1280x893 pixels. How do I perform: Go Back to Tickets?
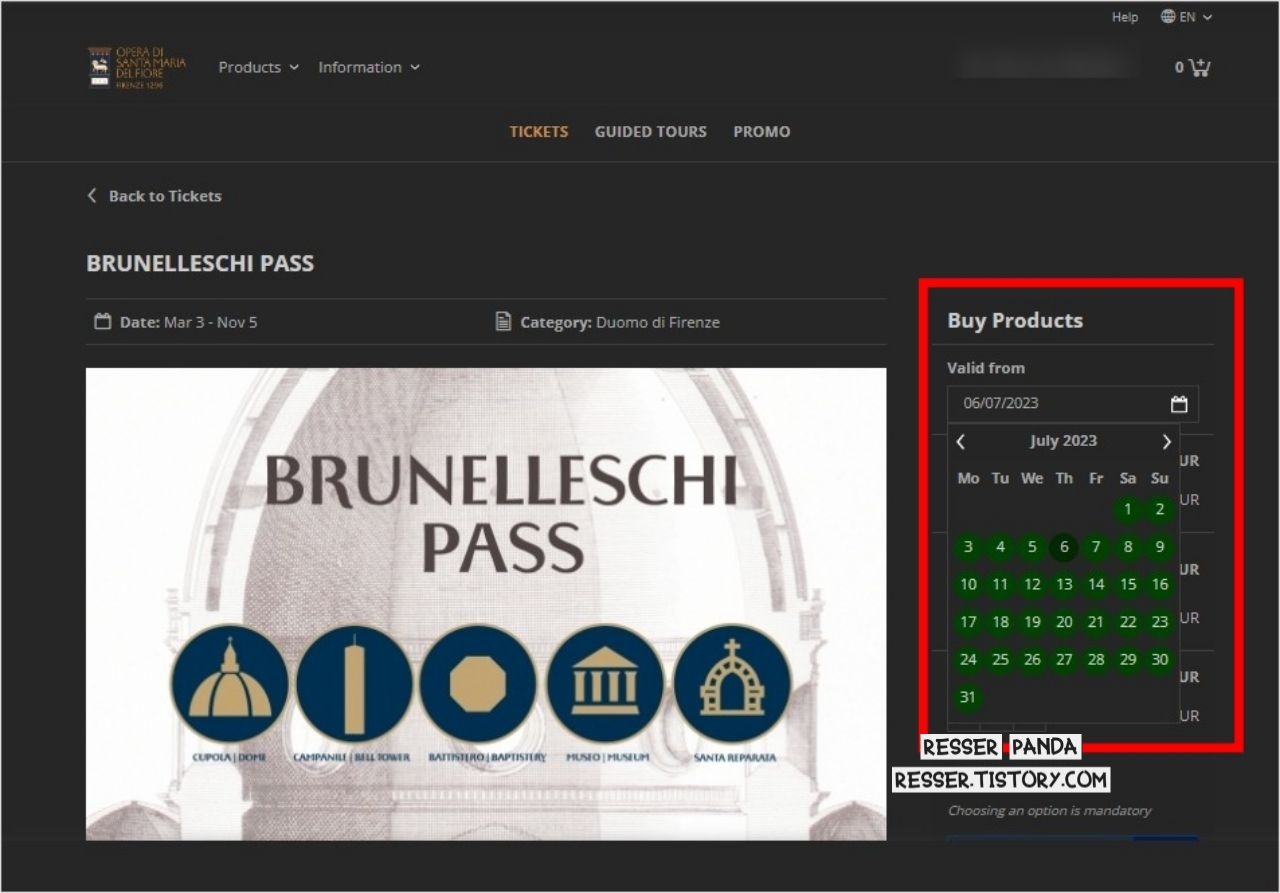155,196
